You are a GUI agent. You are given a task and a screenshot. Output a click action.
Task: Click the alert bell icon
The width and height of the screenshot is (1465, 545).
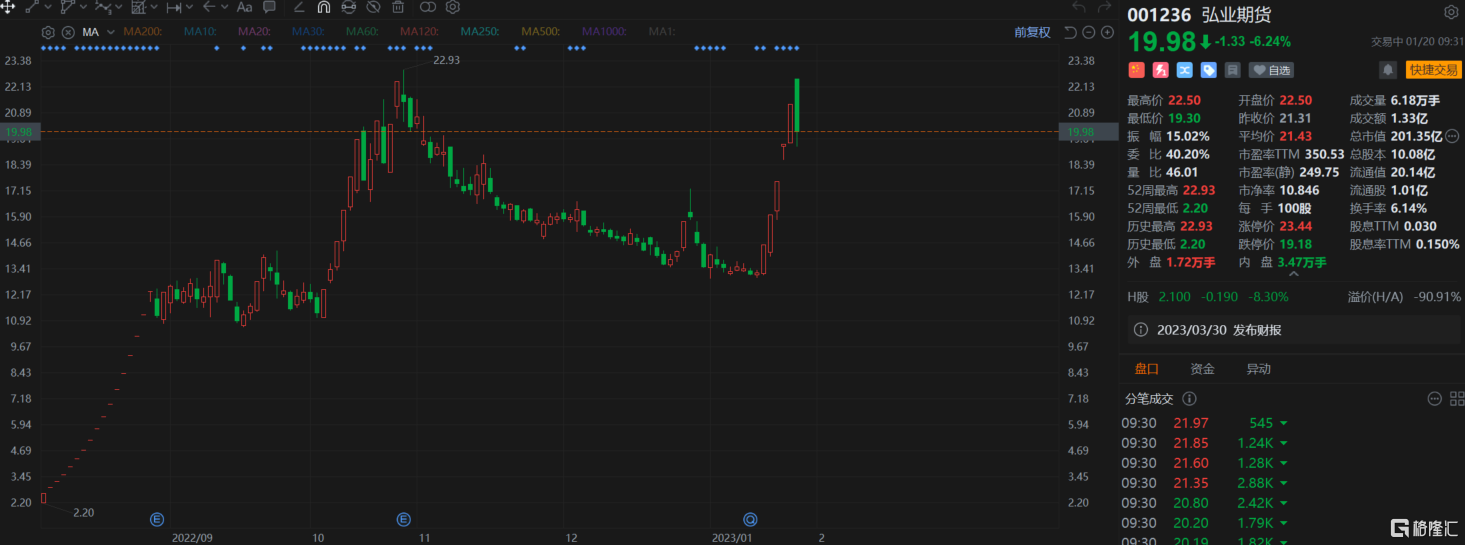click(1387, 70)
